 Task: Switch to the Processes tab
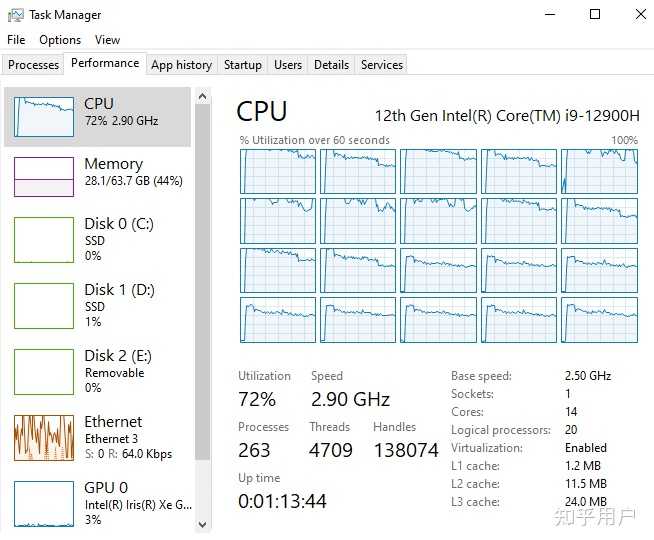coord(34,65)
